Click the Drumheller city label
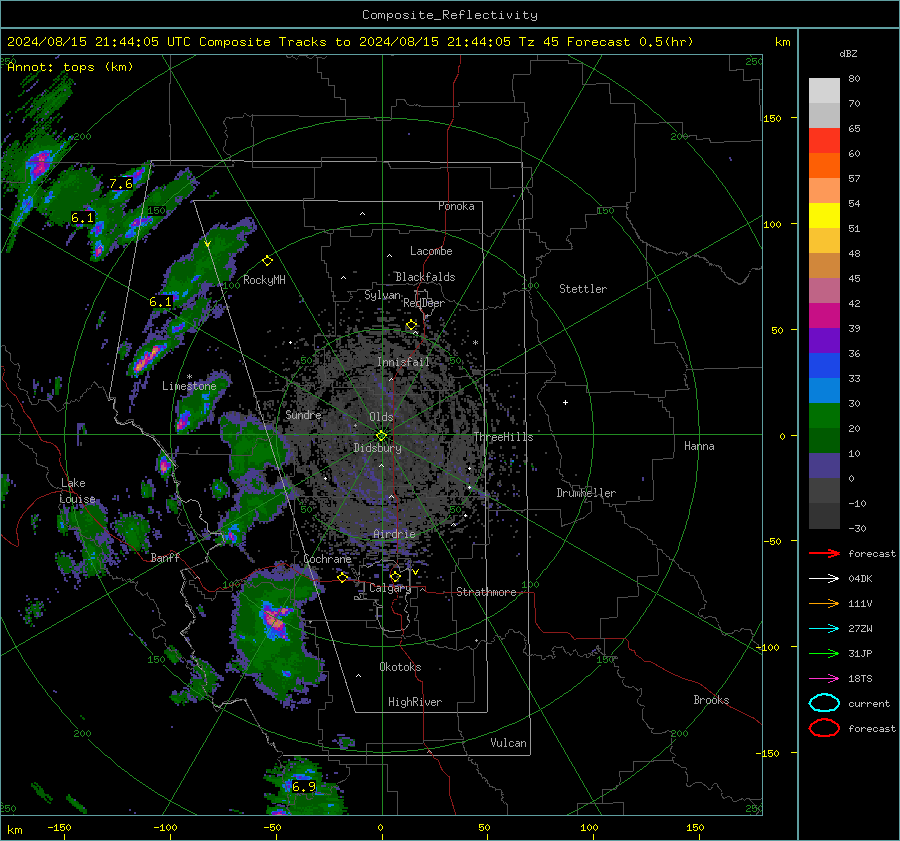Image resolution: width=900 pixels, height=841 pixels. point(586,493)
